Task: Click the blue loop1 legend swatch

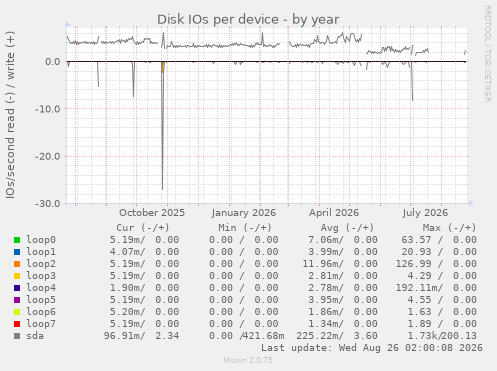Action: (17, 252)
